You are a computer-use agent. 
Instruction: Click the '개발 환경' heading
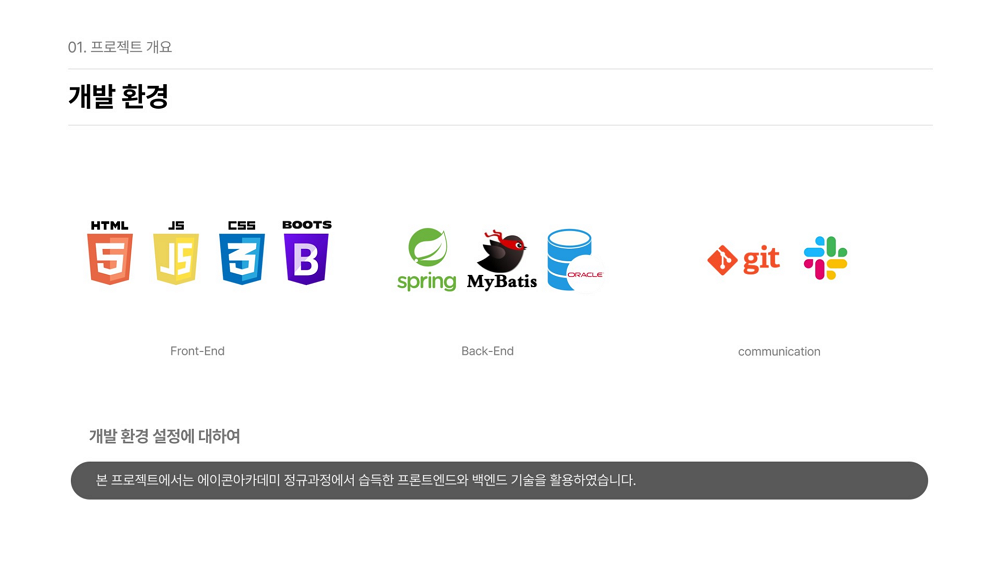[x=118, y=97]
